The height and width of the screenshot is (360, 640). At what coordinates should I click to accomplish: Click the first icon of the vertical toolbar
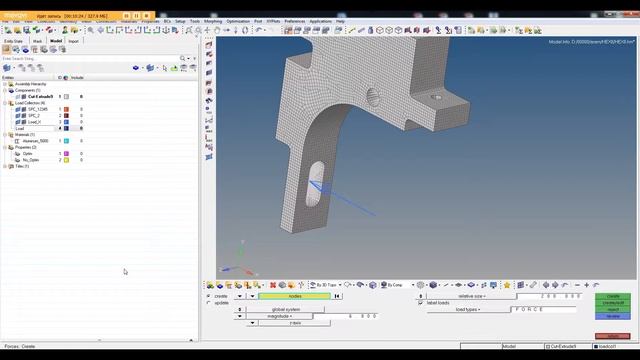click(209, 44)
